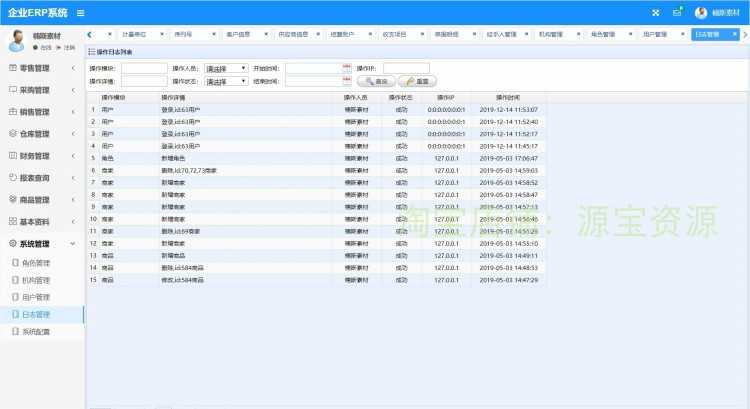Image resolution: width=750 pixels, height=409 pixels.
Task: Close the 客户信息 tab
Action: [266, 34]
